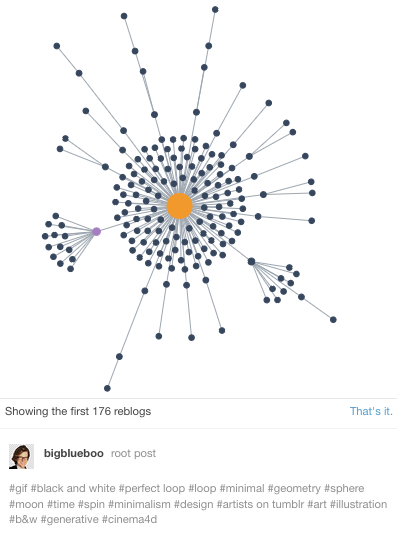The image size is (397, 545).
Task: Click the large orange root post node
Action: point(179,206)
